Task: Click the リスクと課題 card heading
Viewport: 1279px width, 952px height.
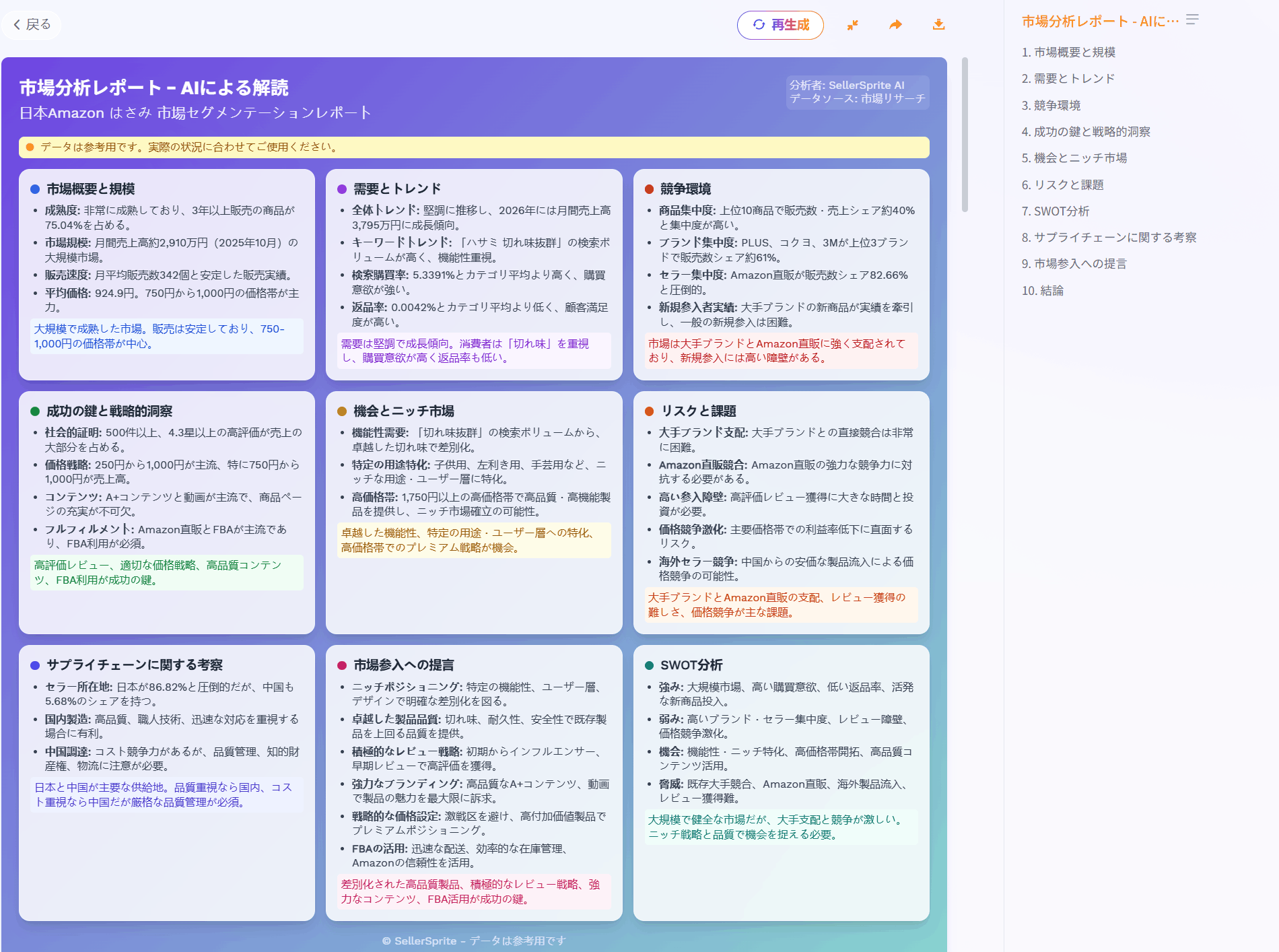Action: [698, 411]
